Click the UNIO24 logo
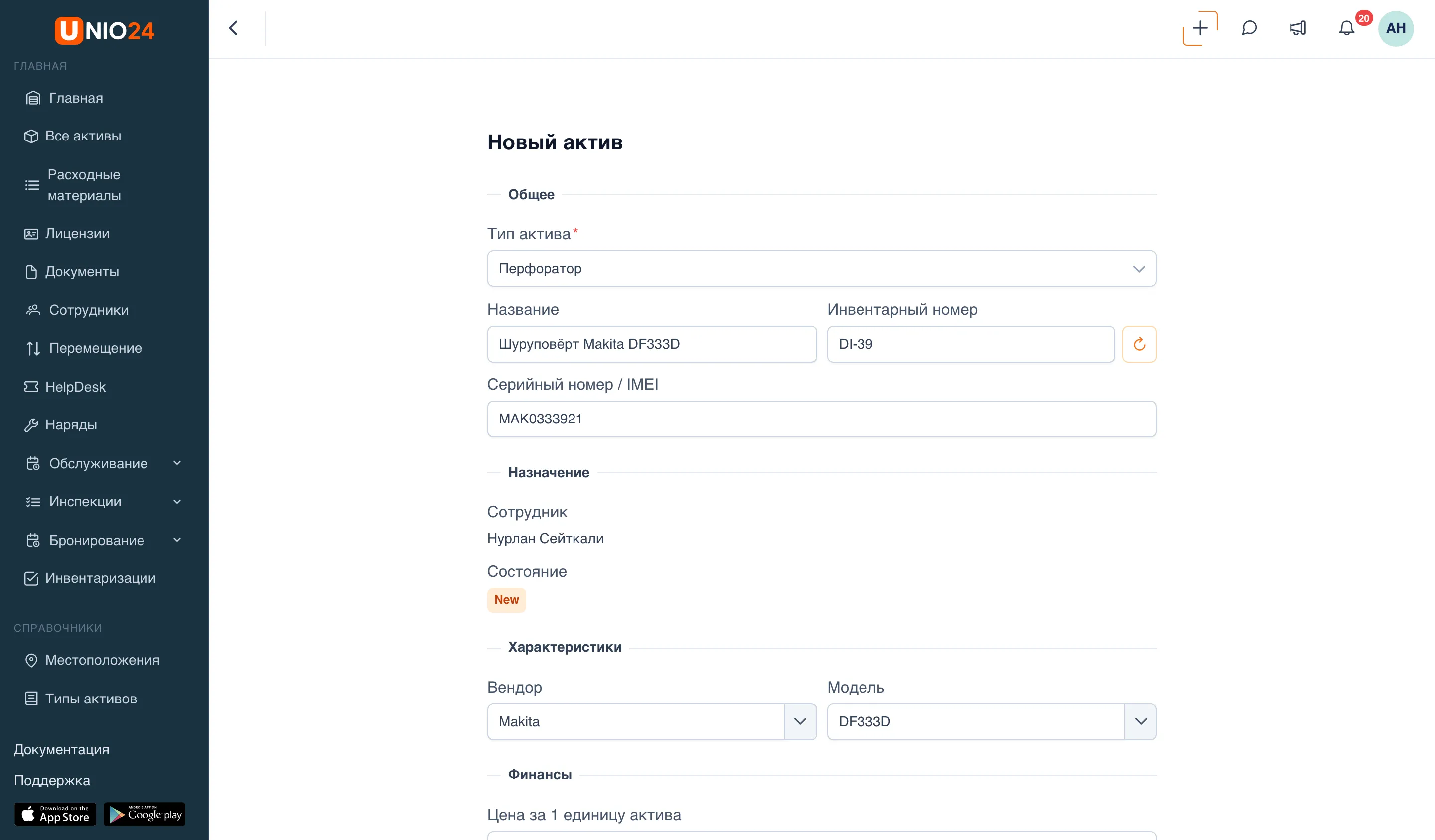The height and width of the screenshot is (840, 1435). 104,30
